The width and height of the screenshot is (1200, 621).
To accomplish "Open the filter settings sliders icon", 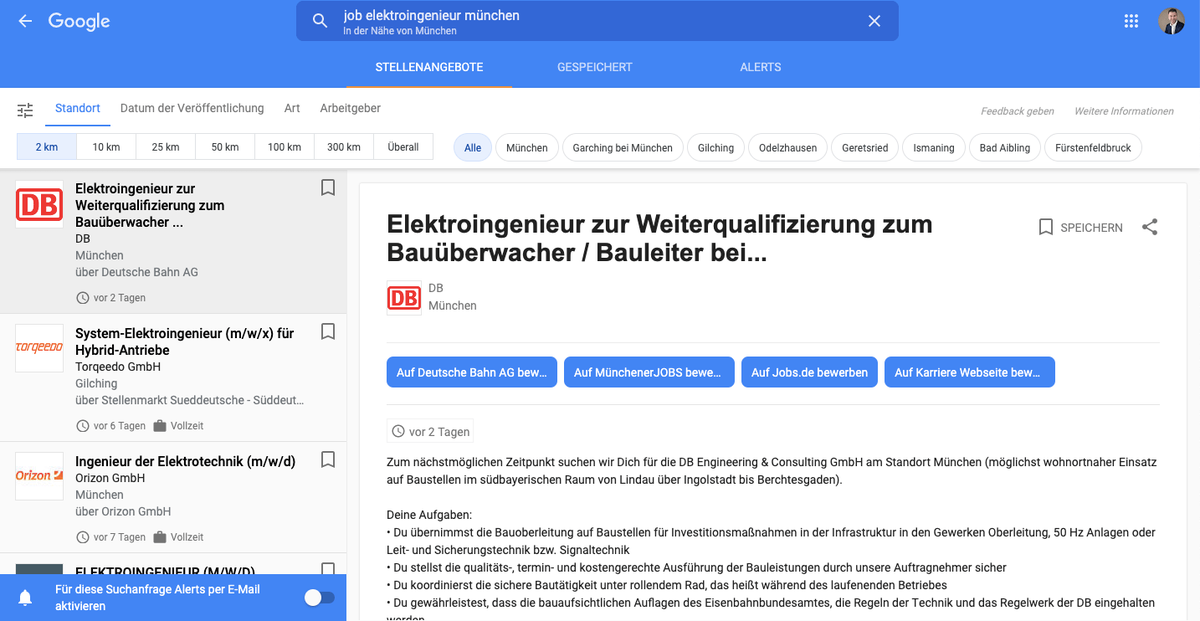I will [x=25, y=110].
